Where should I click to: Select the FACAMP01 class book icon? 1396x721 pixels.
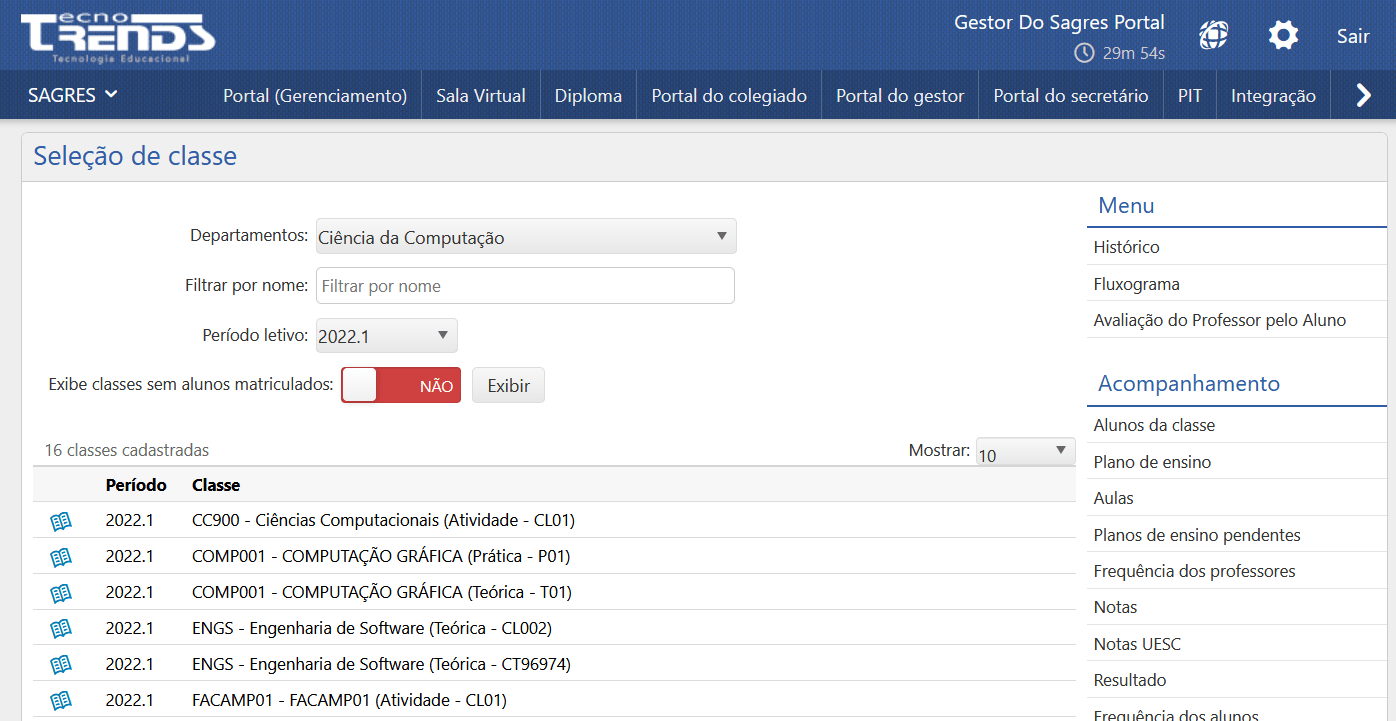click(x=61, y=700)
